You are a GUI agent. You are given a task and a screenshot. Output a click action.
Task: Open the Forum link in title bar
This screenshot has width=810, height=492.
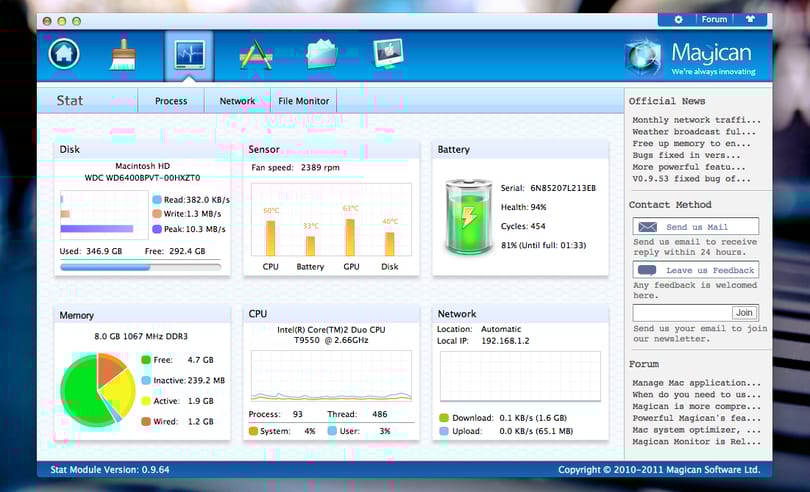[714, 19]
